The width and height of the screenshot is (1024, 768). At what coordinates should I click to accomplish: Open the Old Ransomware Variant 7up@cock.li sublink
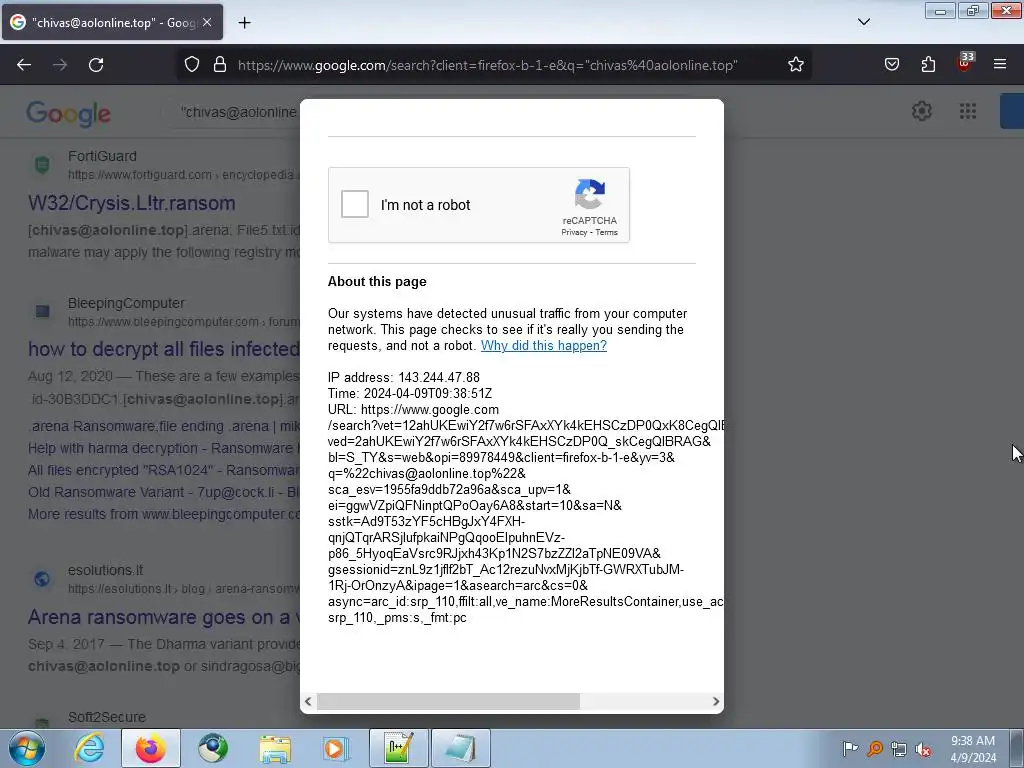pyautogui.click(x=164, y=492)
